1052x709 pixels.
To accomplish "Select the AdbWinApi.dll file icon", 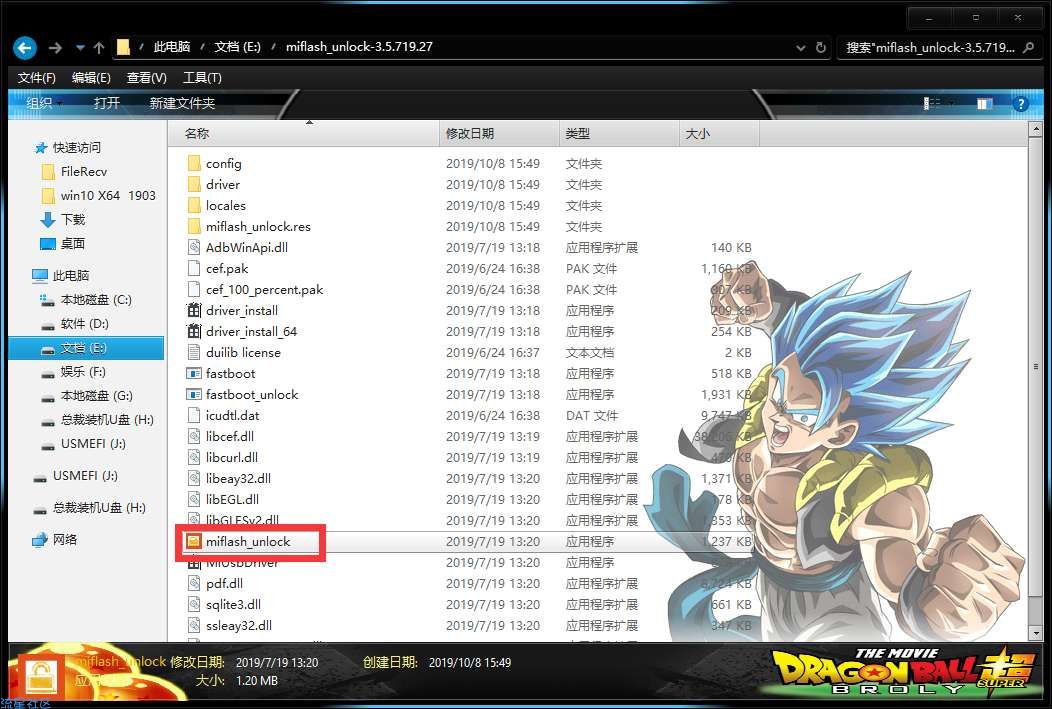I will click(194, 248).
